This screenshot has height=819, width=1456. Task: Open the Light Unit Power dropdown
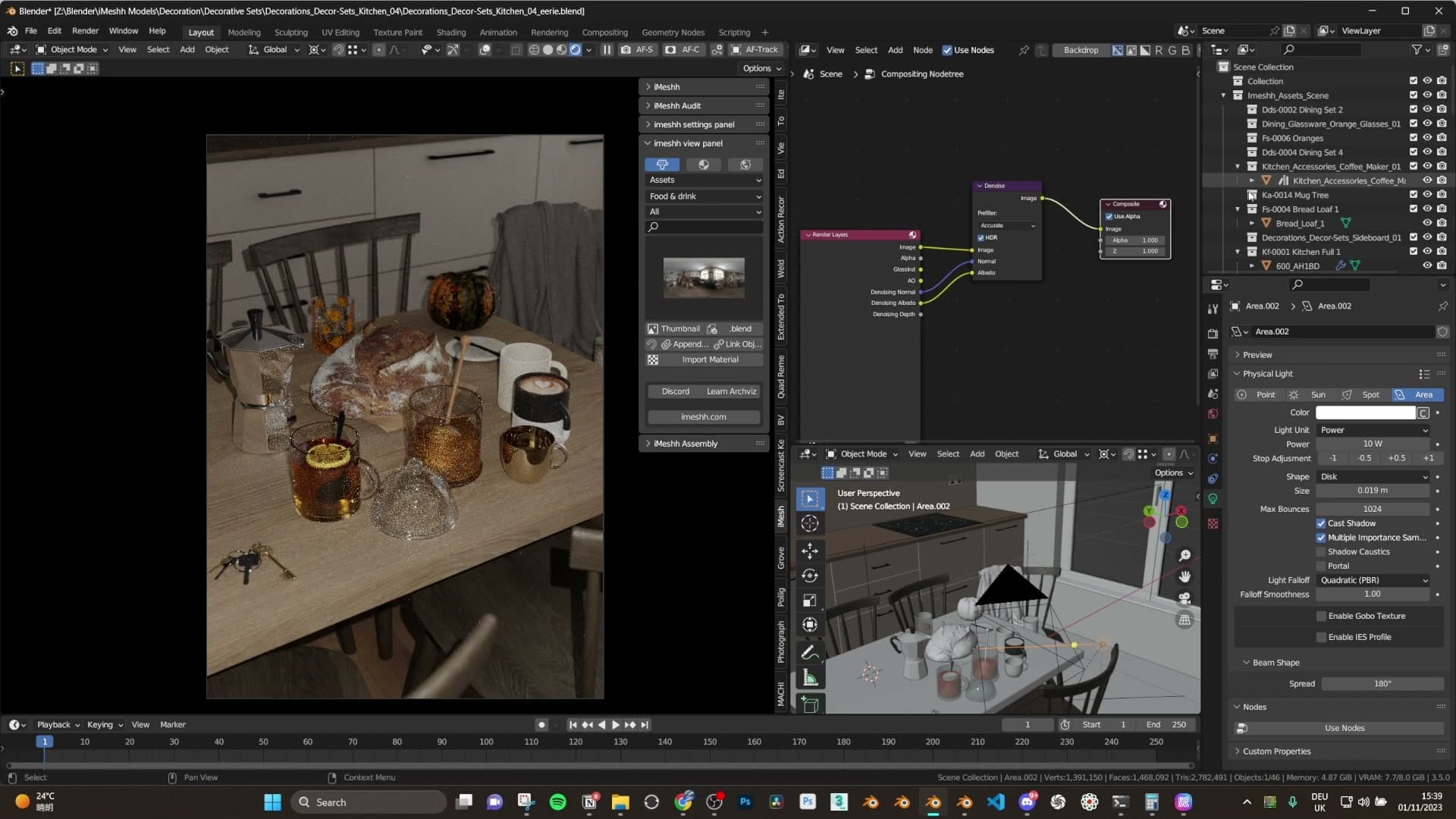pos(1373,430)
